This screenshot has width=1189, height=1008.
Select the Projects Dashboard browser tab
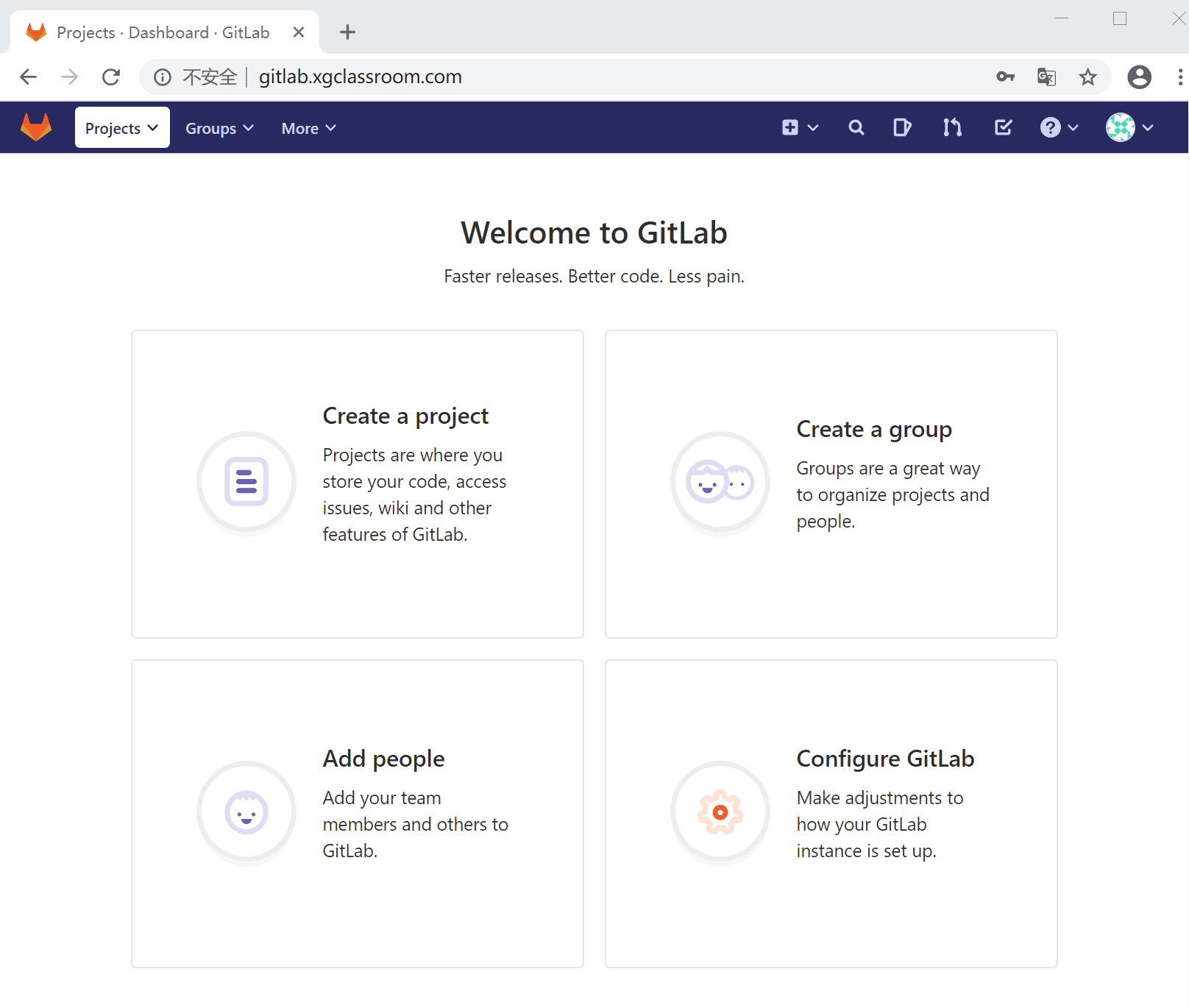[x=162, y=32]
